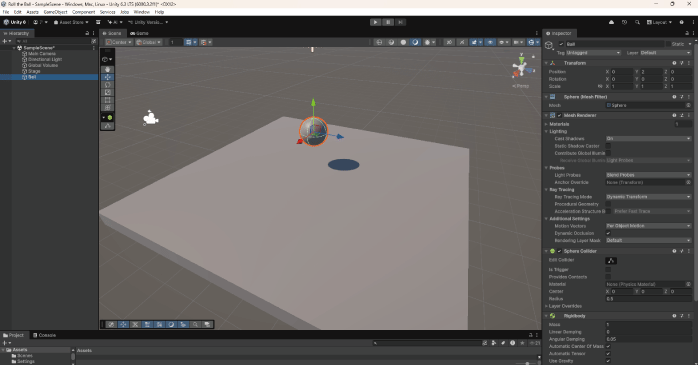Open the Tag dropdown
Screen dimensions: 698x365
pyautogui.click(x=593, y=53)
